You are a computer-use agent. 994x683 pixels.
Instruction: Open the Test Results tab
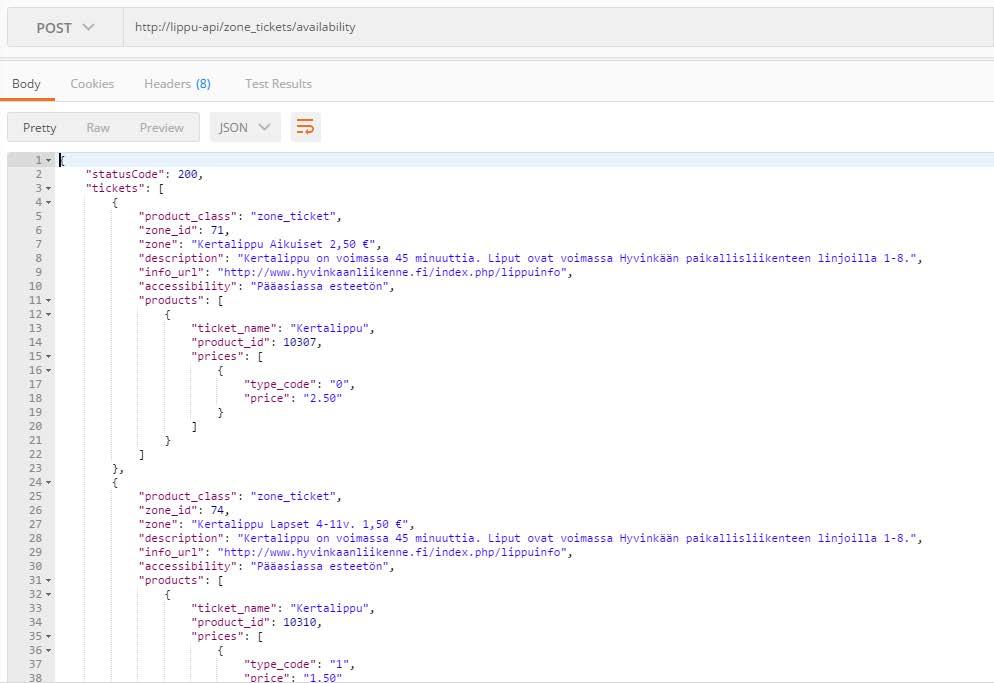[x=278, y=84]
